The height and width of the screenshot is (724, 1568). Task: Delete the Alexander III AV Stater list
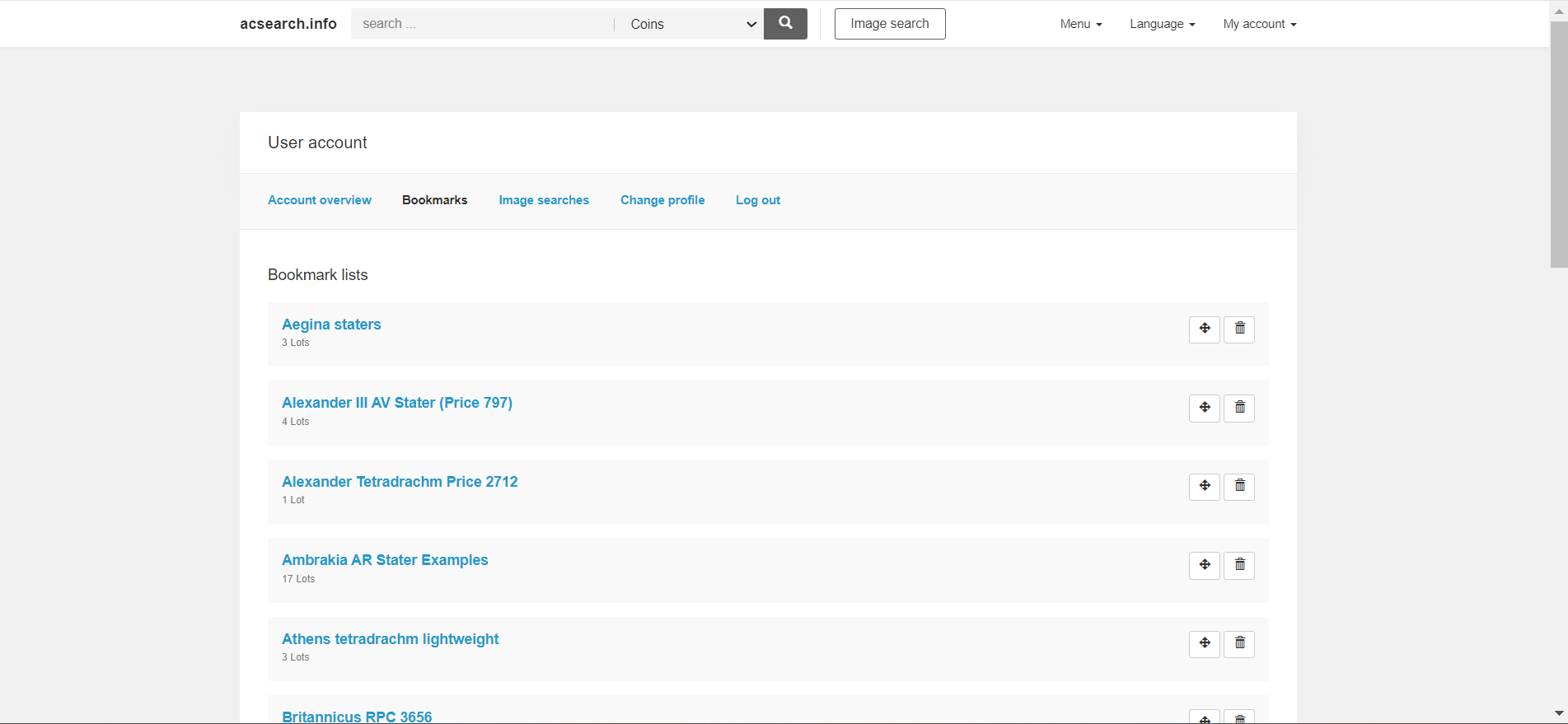click(x=1239, y=408)
